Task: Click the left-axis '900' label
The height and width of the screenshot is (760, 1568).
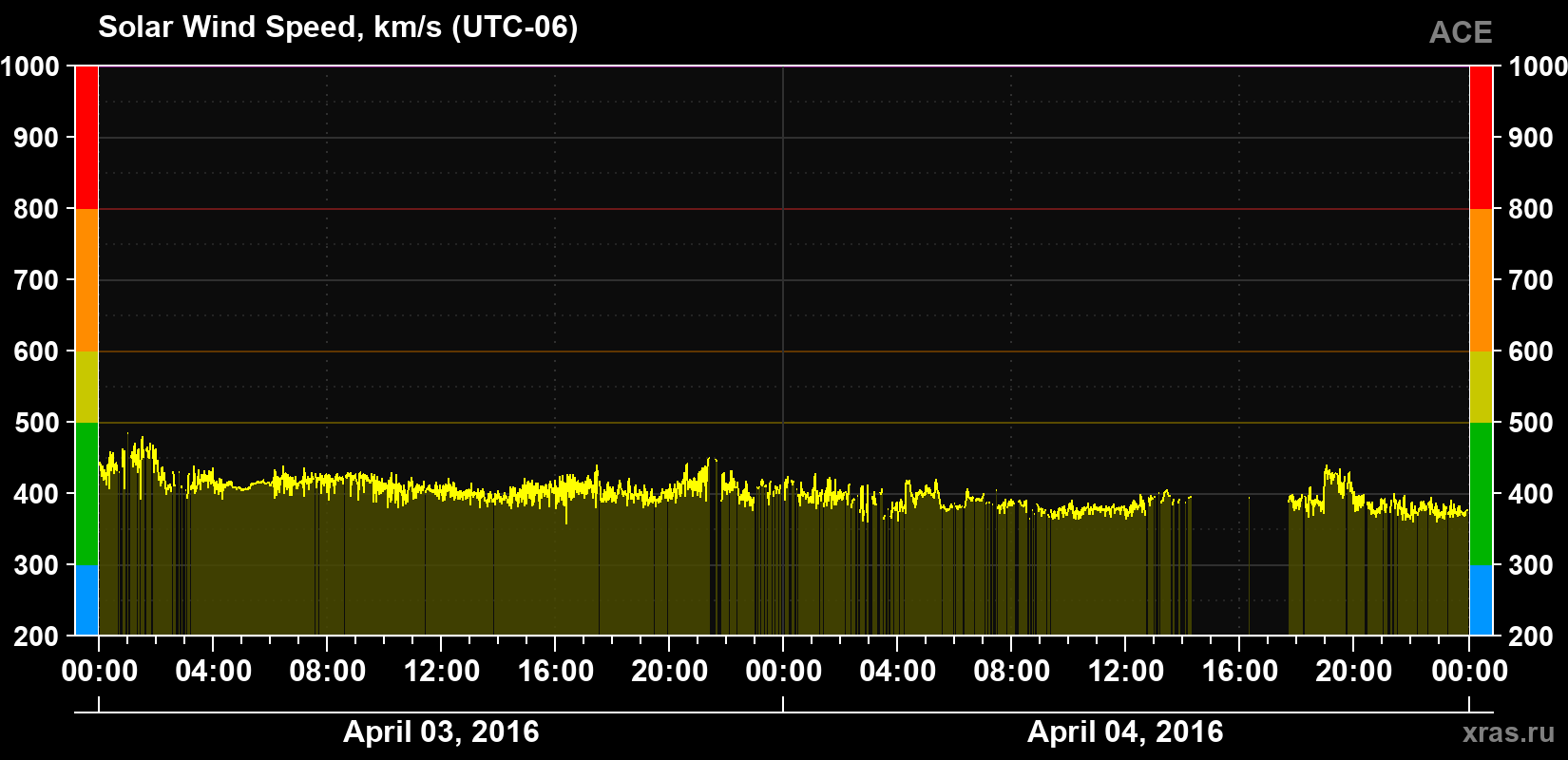Action: click(x=37, y=138)
